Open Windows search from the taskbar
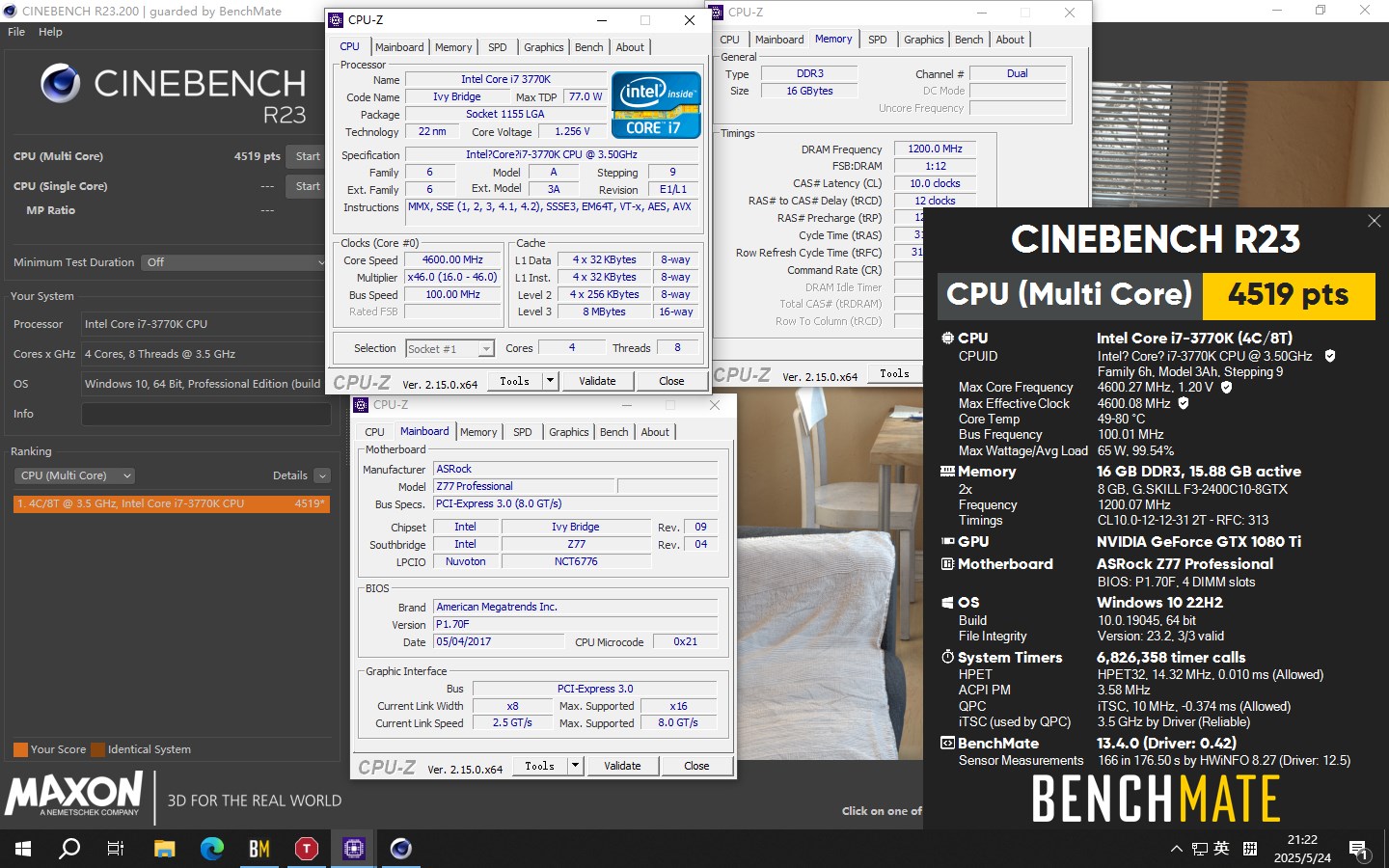The height and width of the screenshot is (868, 1389). pos(69,849)
